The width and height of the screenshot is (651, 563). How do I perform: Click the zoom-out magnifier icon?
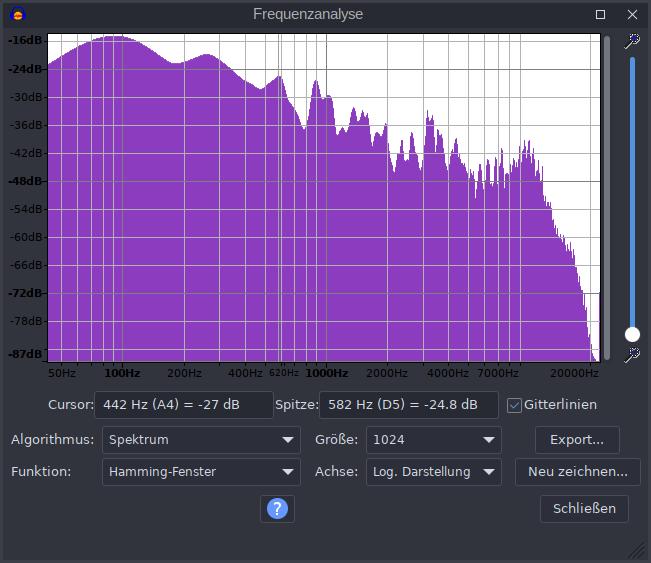(x=632, y=355)
